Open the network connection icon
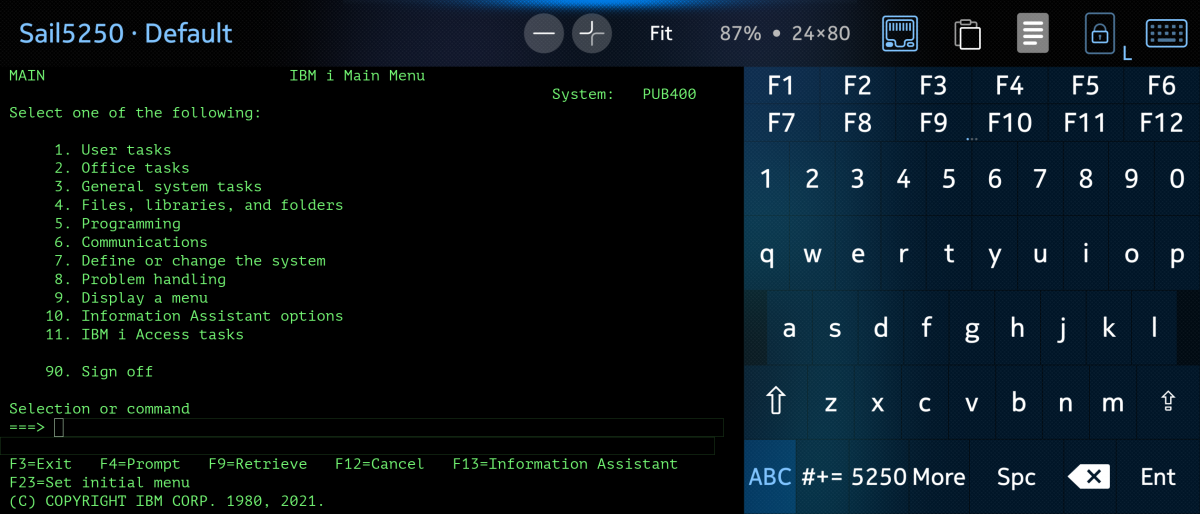1200x514 pixels. (900, 34)
